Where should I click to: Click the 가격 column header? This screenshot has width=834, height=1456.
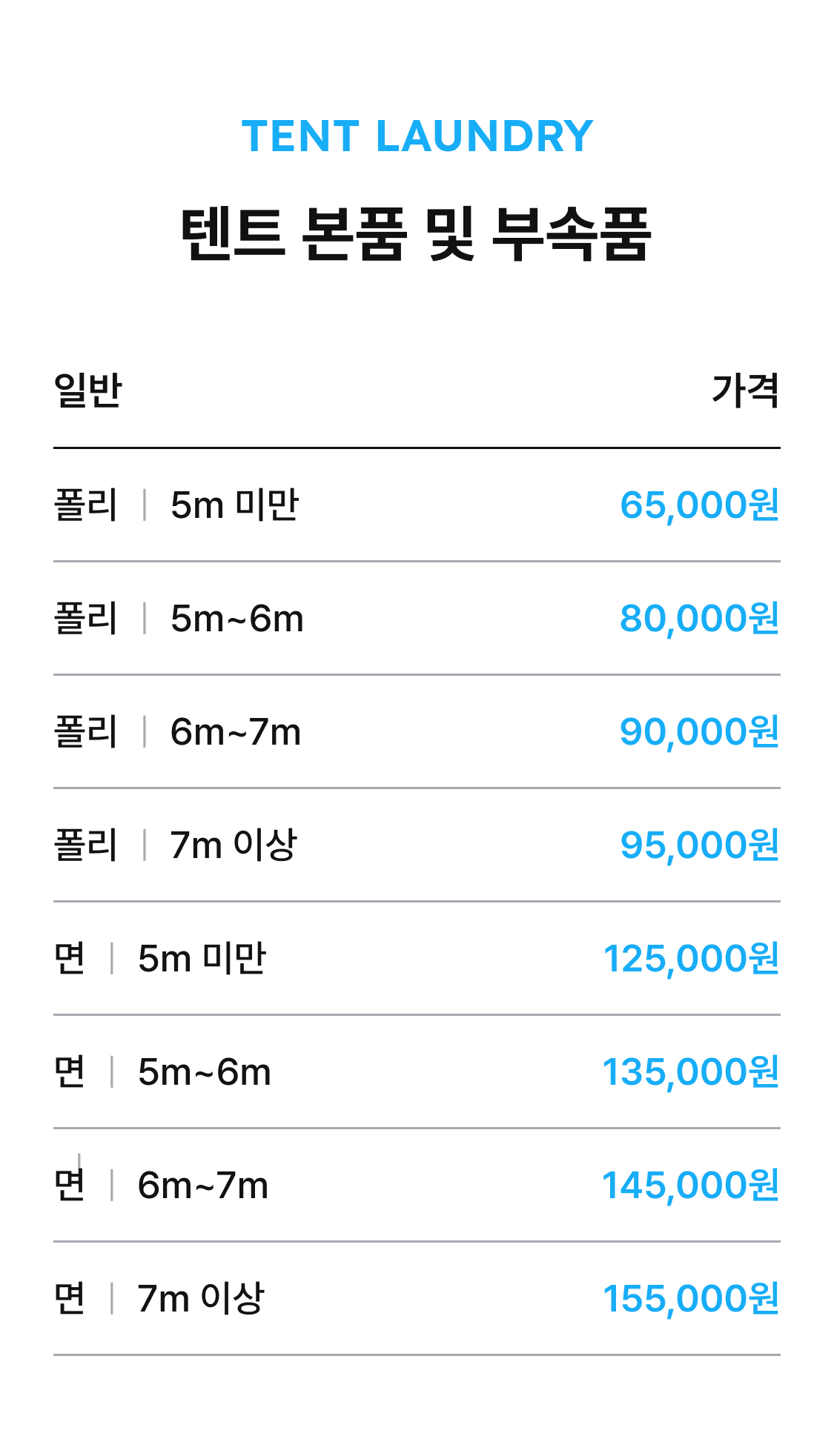745,390
